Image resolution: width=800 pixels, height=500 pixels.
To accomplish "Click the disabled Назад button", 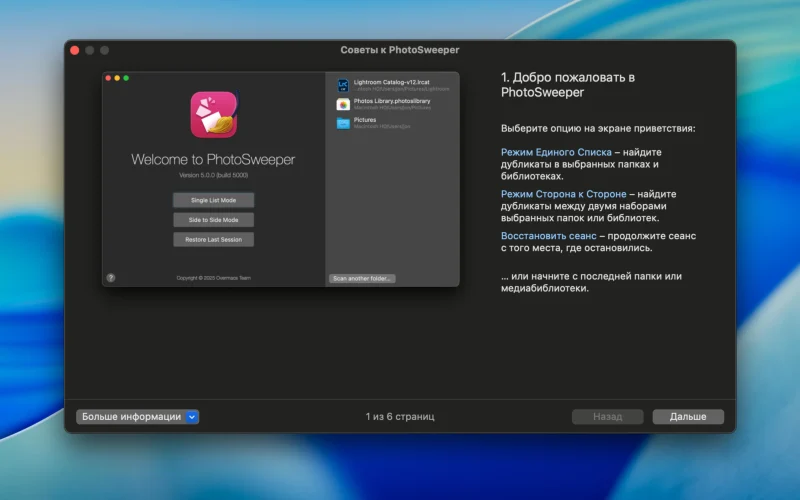I will 607,416.
